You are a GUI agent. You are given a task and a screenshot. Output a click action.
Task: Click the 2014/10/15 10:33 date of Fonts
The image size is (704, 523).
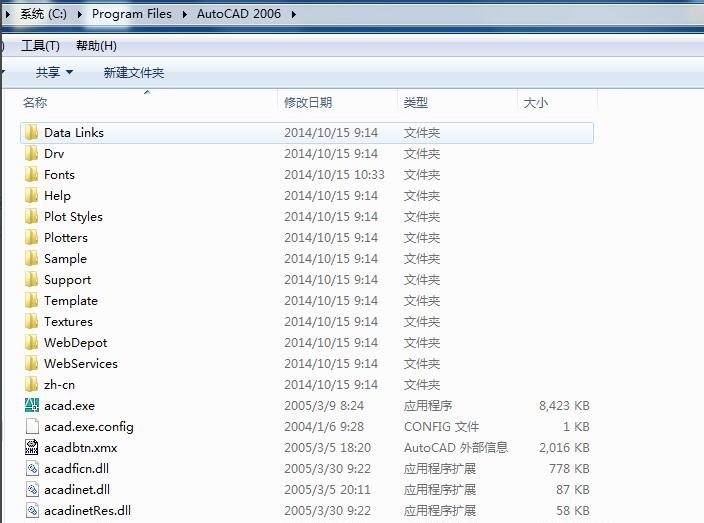point(334,175)
